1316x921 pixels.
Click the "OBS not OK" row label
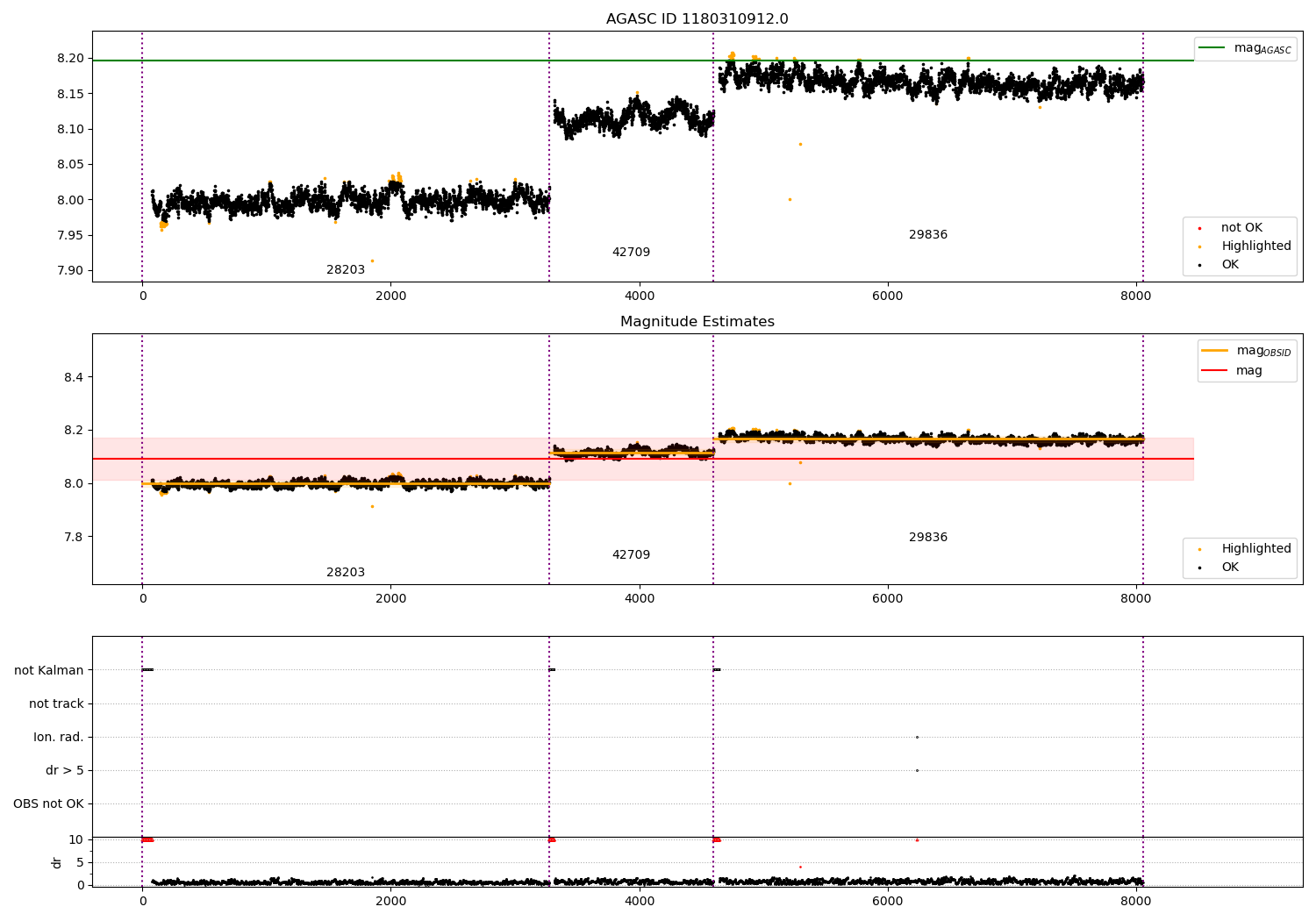(x=48, y=804)
